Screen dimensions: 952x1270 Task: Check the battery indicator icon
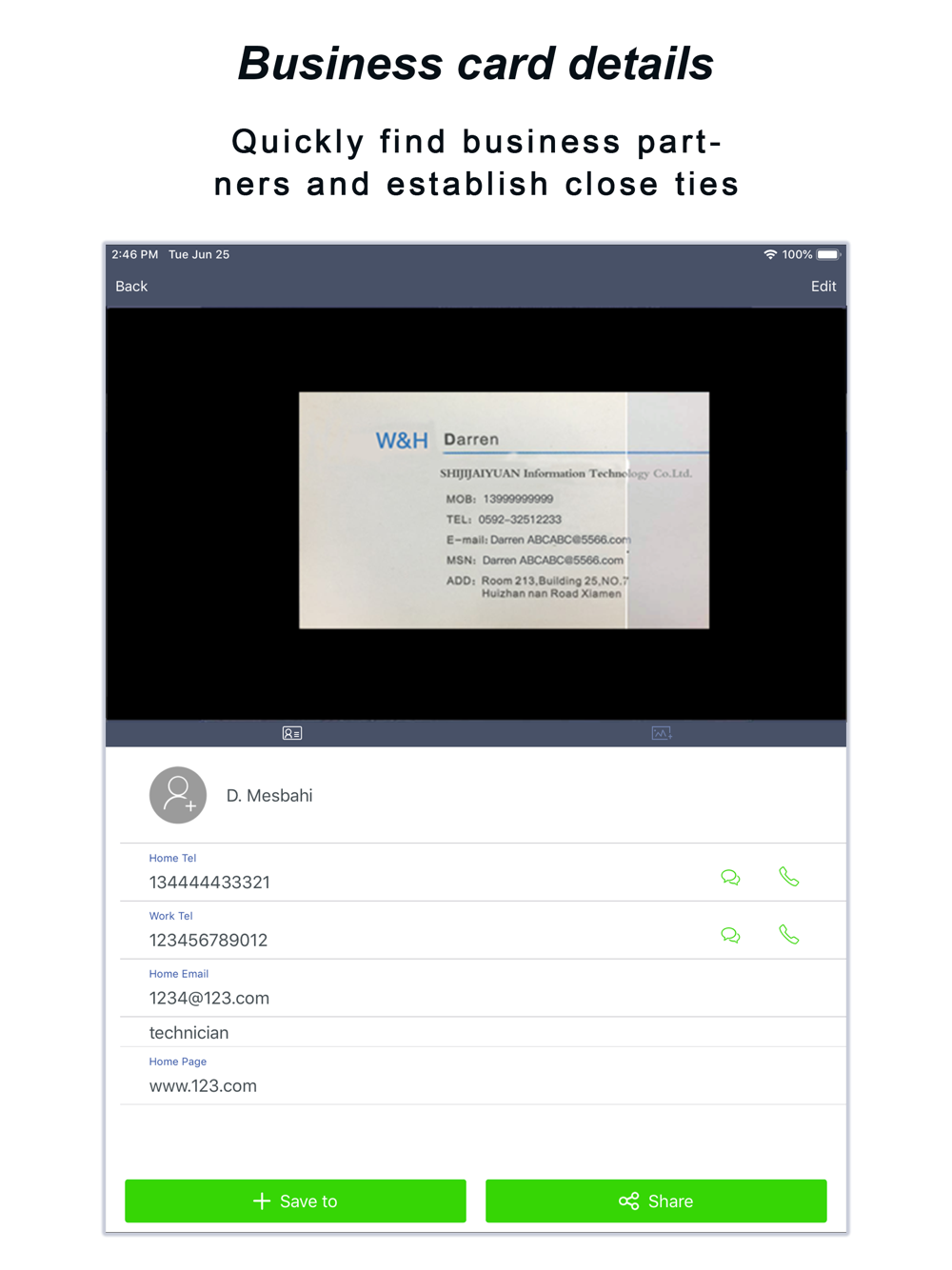tap(828, 254)
